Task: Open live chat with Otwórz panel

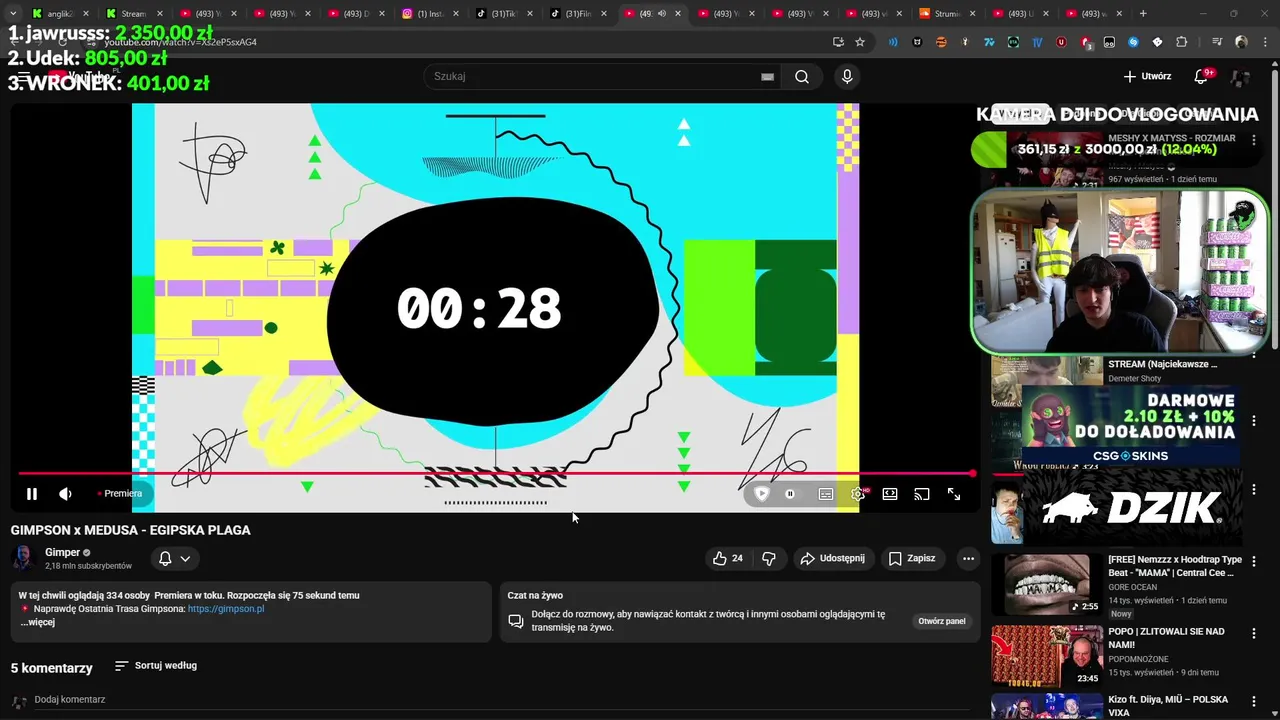Action: pos(942,622)
